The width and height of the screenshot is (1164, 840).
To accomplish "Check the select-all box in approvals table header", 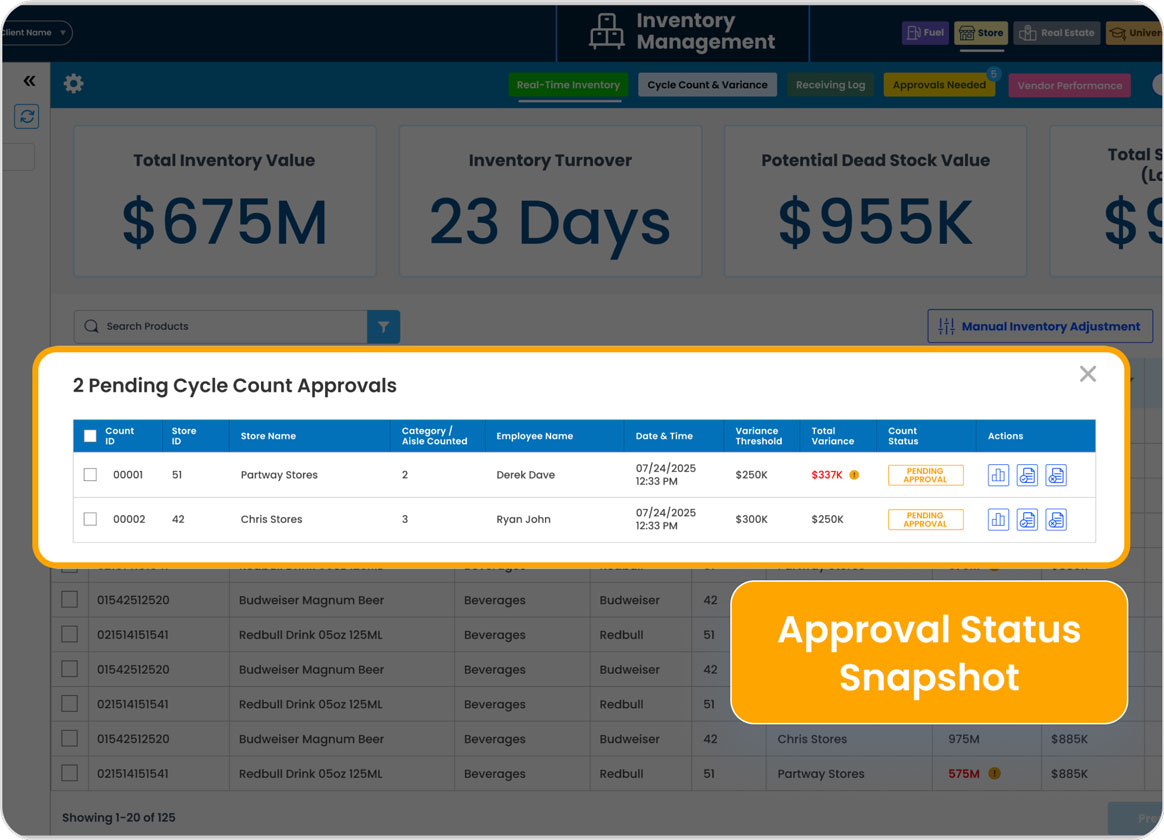I will click(89, 436).
